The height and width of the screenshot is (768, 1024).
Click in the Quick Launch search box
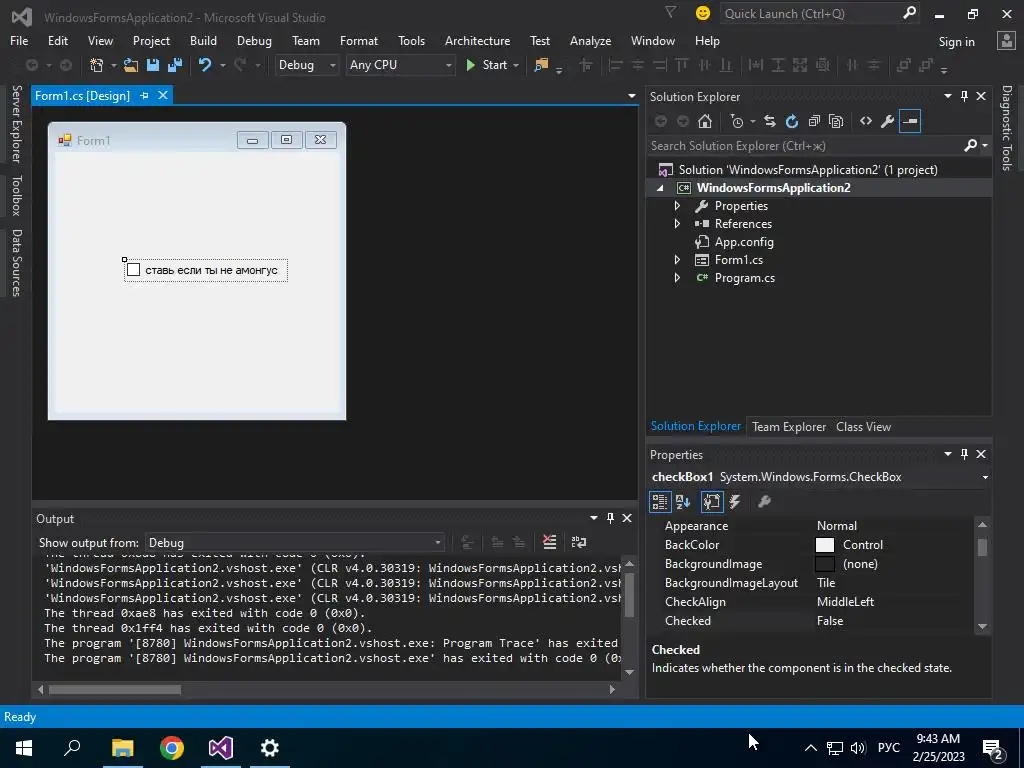(810, 13)
